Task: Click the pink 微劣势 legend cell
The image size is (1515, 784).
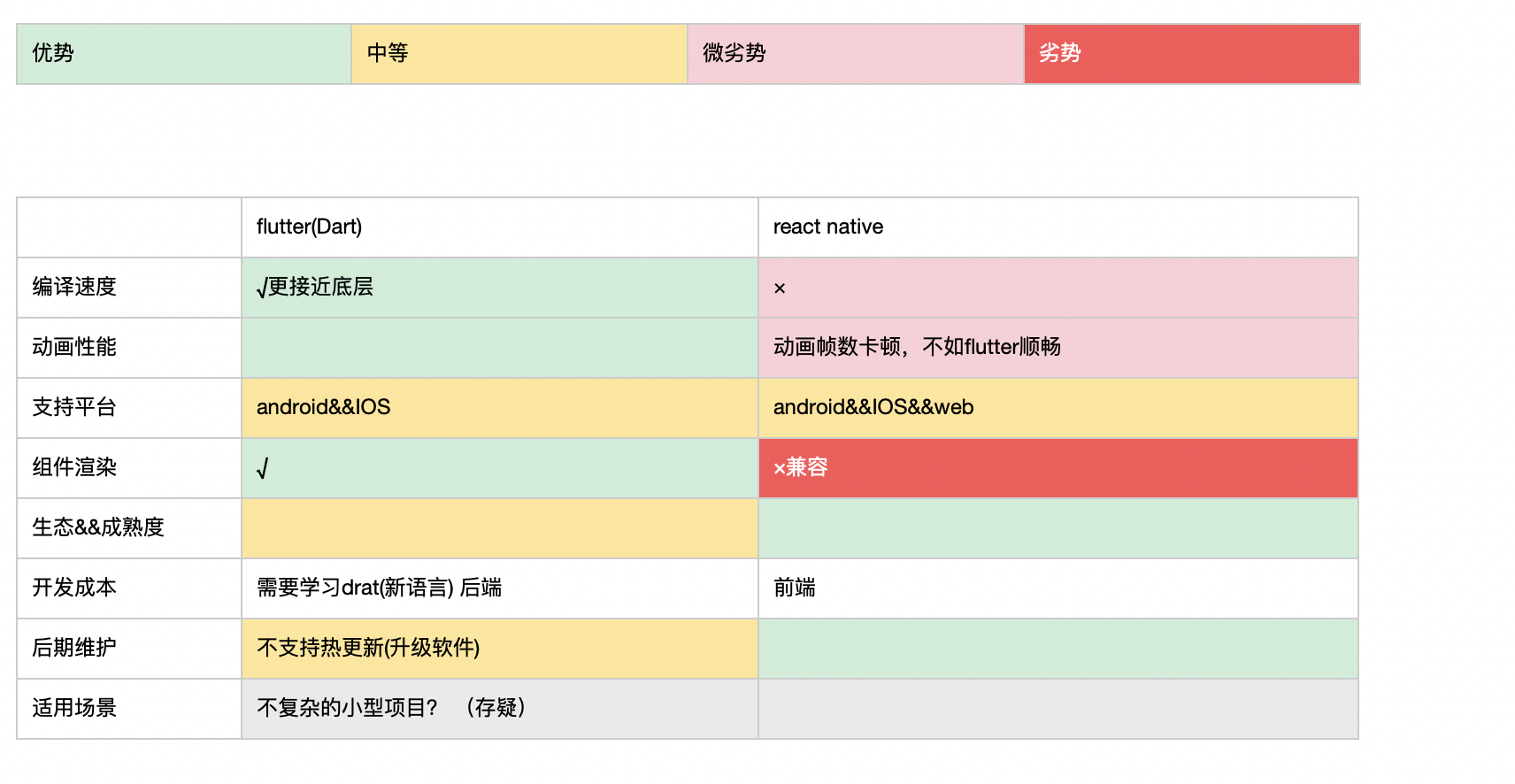Action: pos(856,54)
